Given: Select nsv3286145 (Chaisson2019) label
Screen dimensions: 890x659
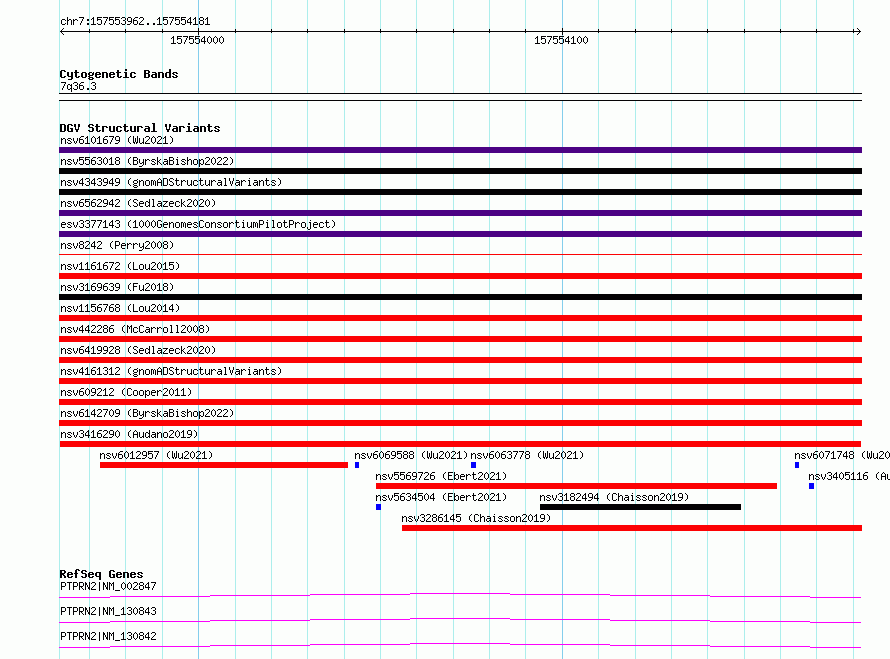Looking at the screenshot, I should [x=476, y=518].
